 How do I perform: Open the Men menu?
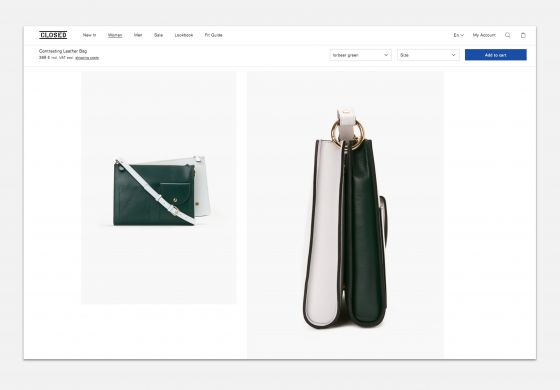point(138,35)
